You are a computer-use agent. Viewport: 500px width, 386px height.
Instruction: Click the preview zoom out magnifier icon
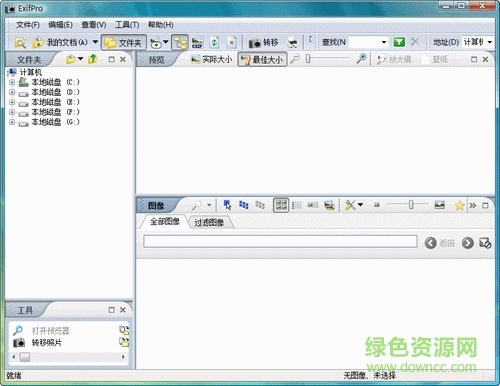click(x=295, y=59)
